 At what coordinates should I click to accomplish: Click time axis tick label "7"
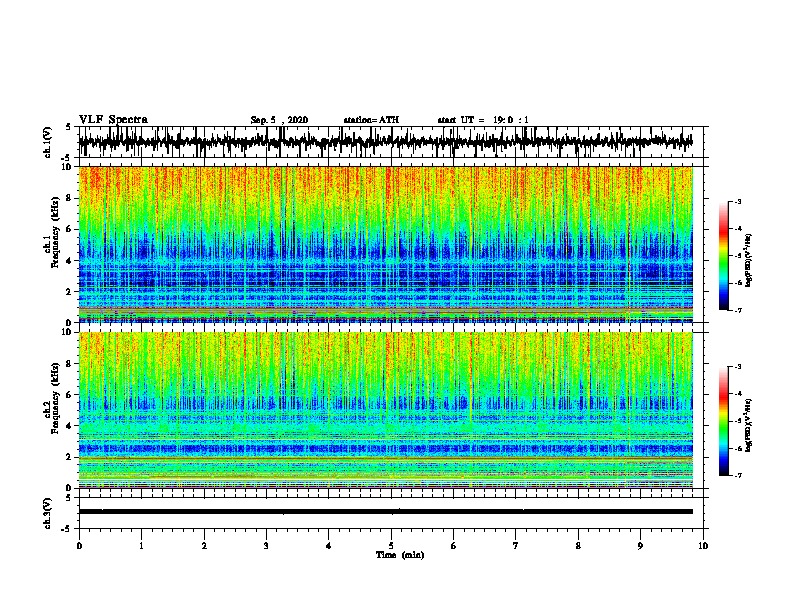tap(516, 546)
